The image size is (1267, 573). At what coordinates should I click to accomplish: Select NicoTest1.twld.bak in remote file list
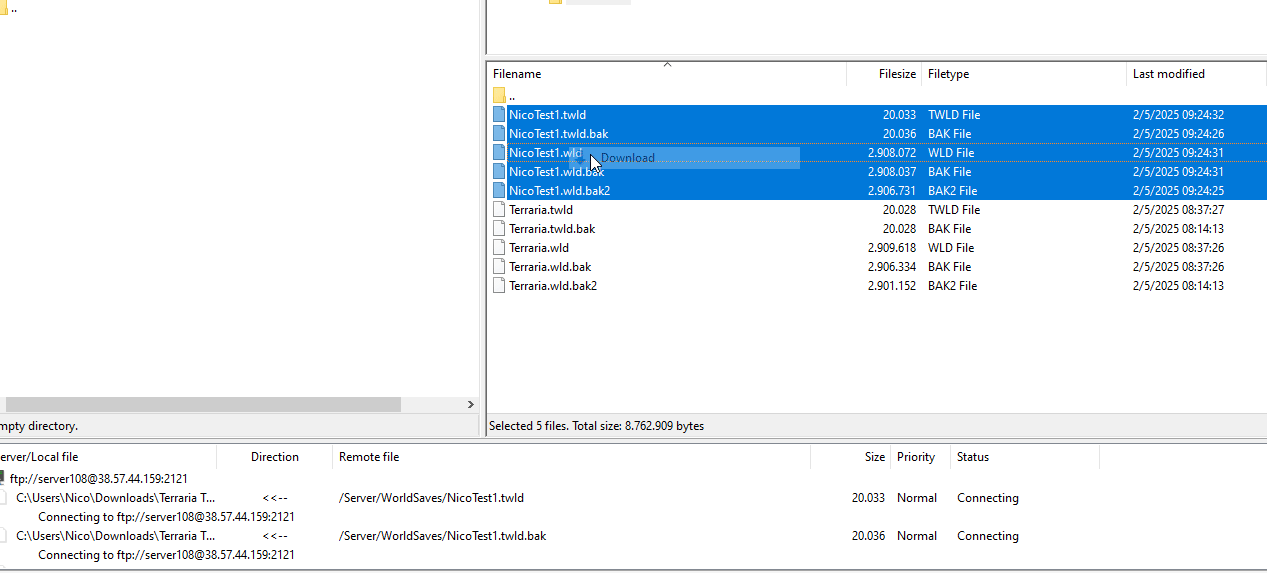tap(558, 134)
